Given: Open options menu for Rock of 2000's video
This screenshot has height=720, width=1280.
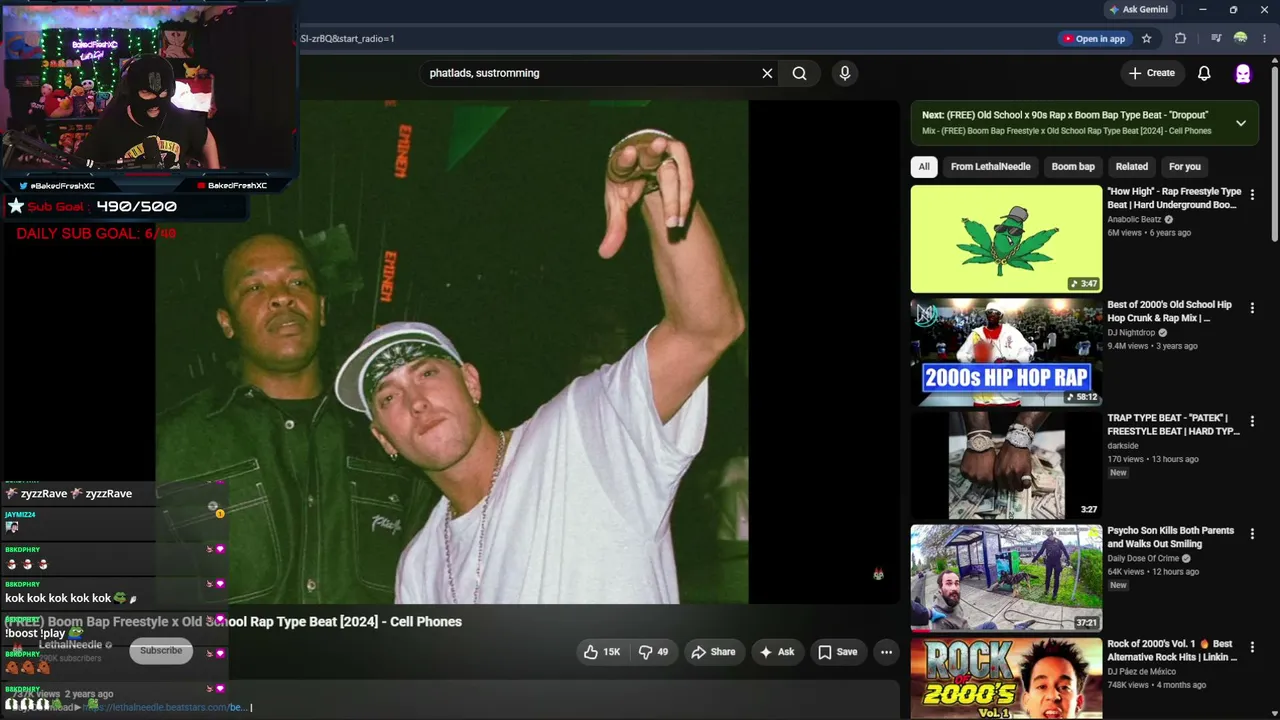Looking at the screenshot, I should point(1252,647).
